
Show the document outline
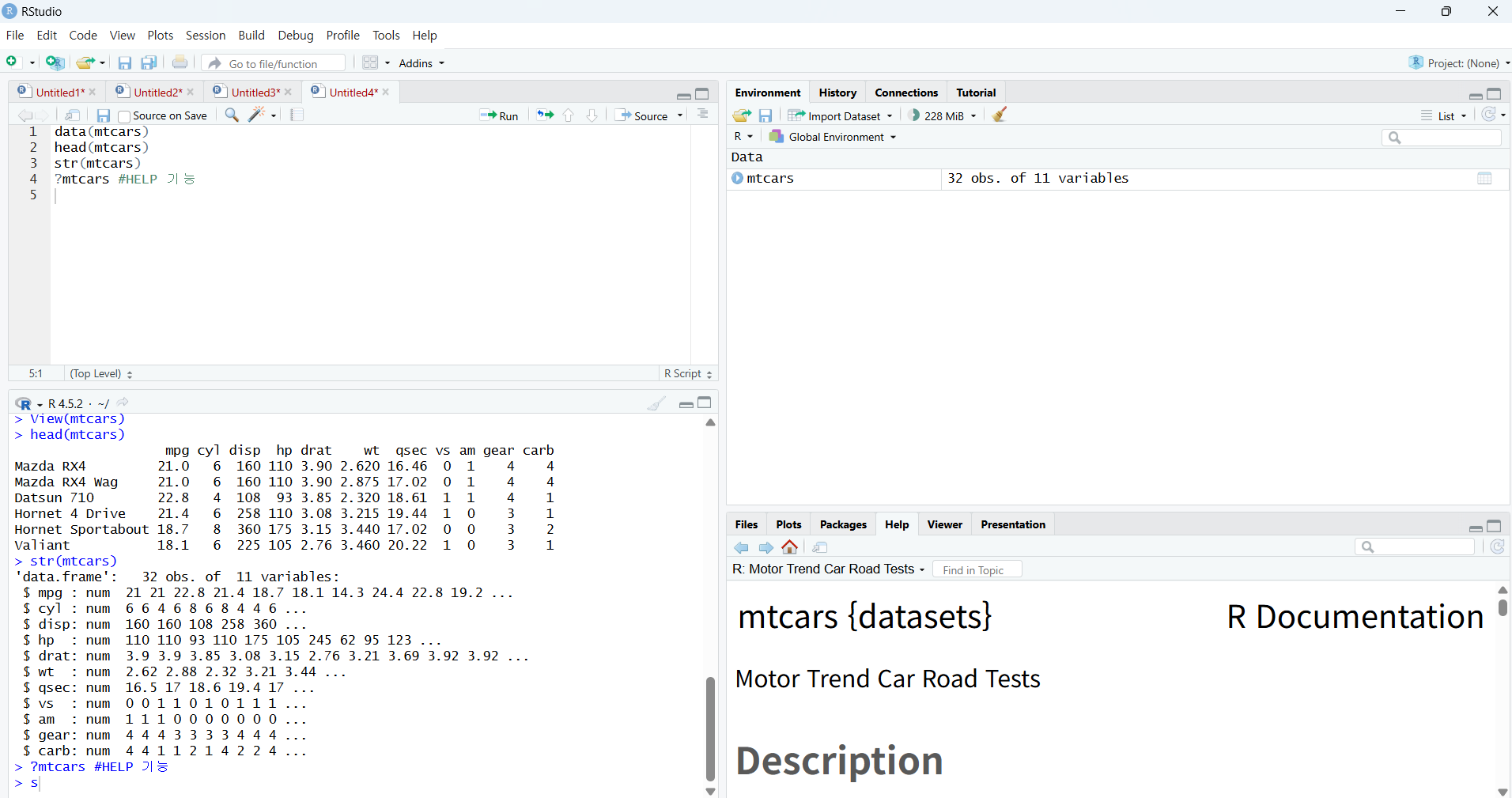pyautogui.click(x=702, y=115)
